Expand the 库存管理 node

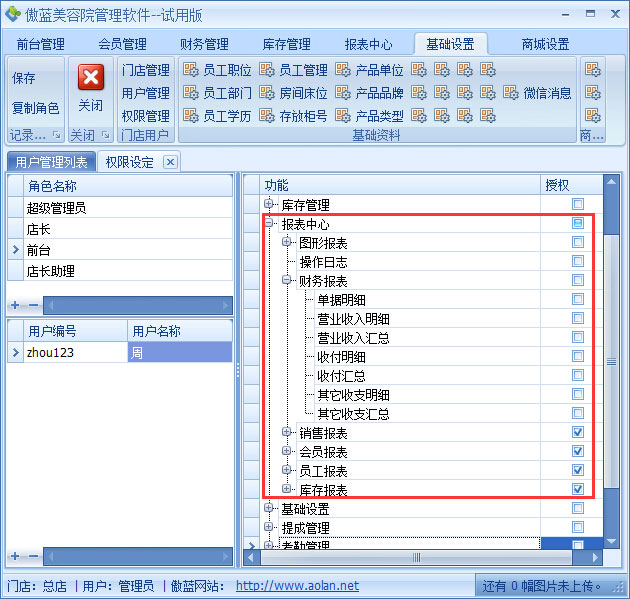269,205
